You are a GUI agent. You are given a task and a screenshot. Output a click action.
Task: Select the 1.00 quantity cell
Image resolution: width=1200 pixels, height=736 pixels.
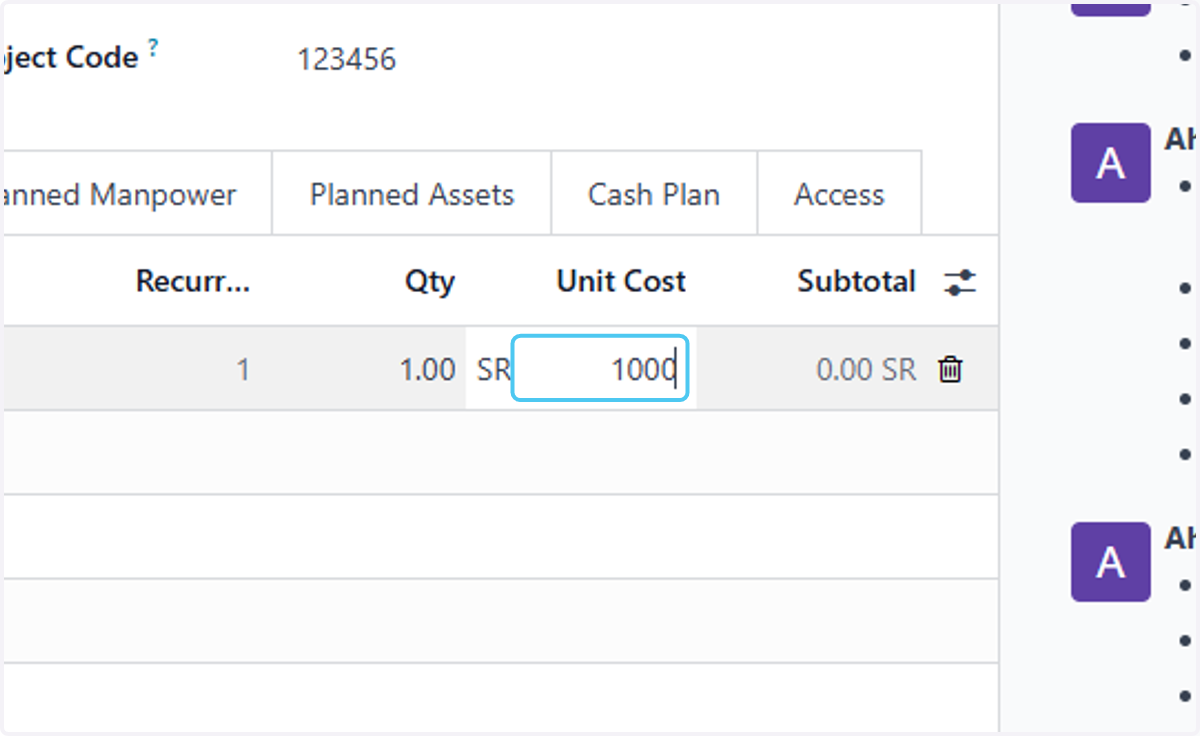click(427, 370)
